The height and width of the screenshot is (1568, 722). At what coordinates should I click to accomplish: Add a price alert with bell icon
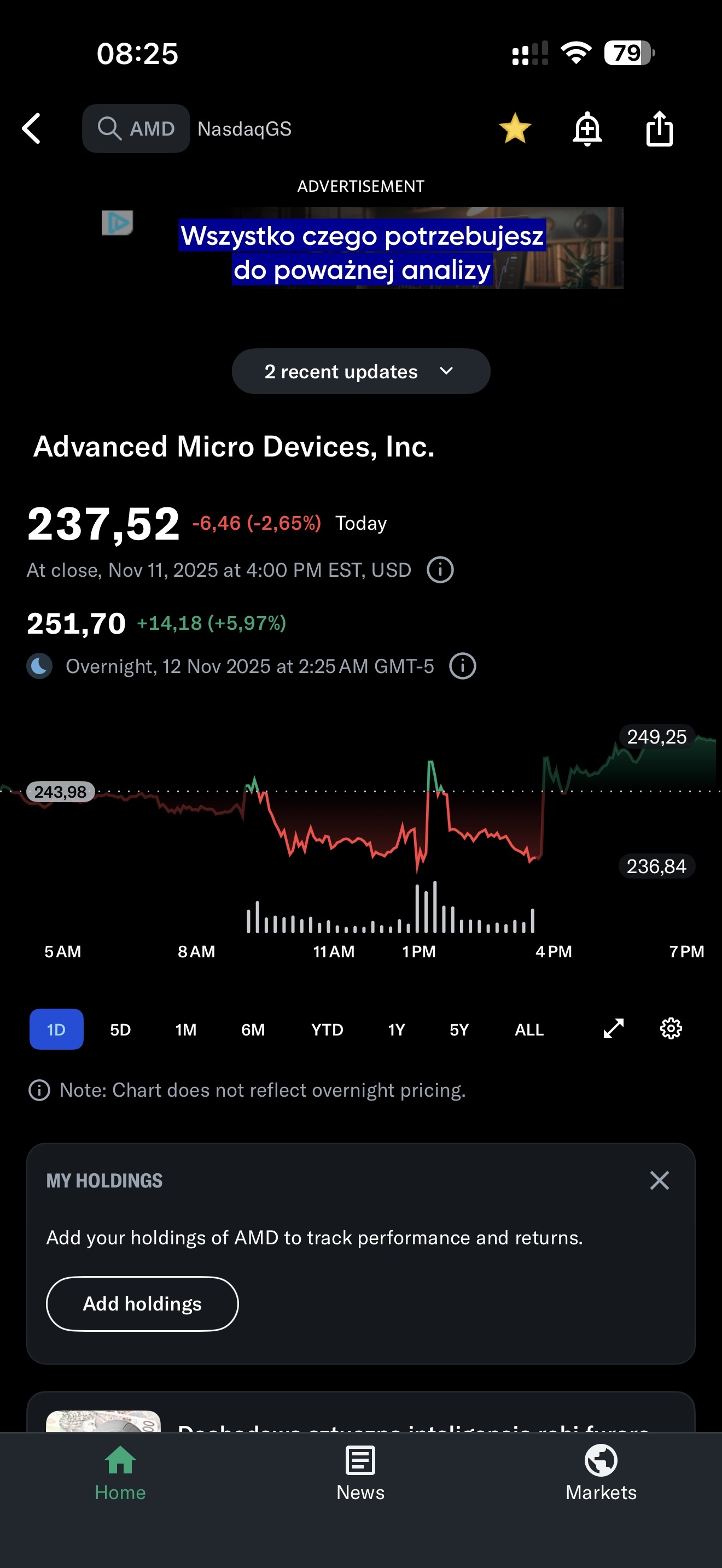pyautogui.click(x=587, y=128)
